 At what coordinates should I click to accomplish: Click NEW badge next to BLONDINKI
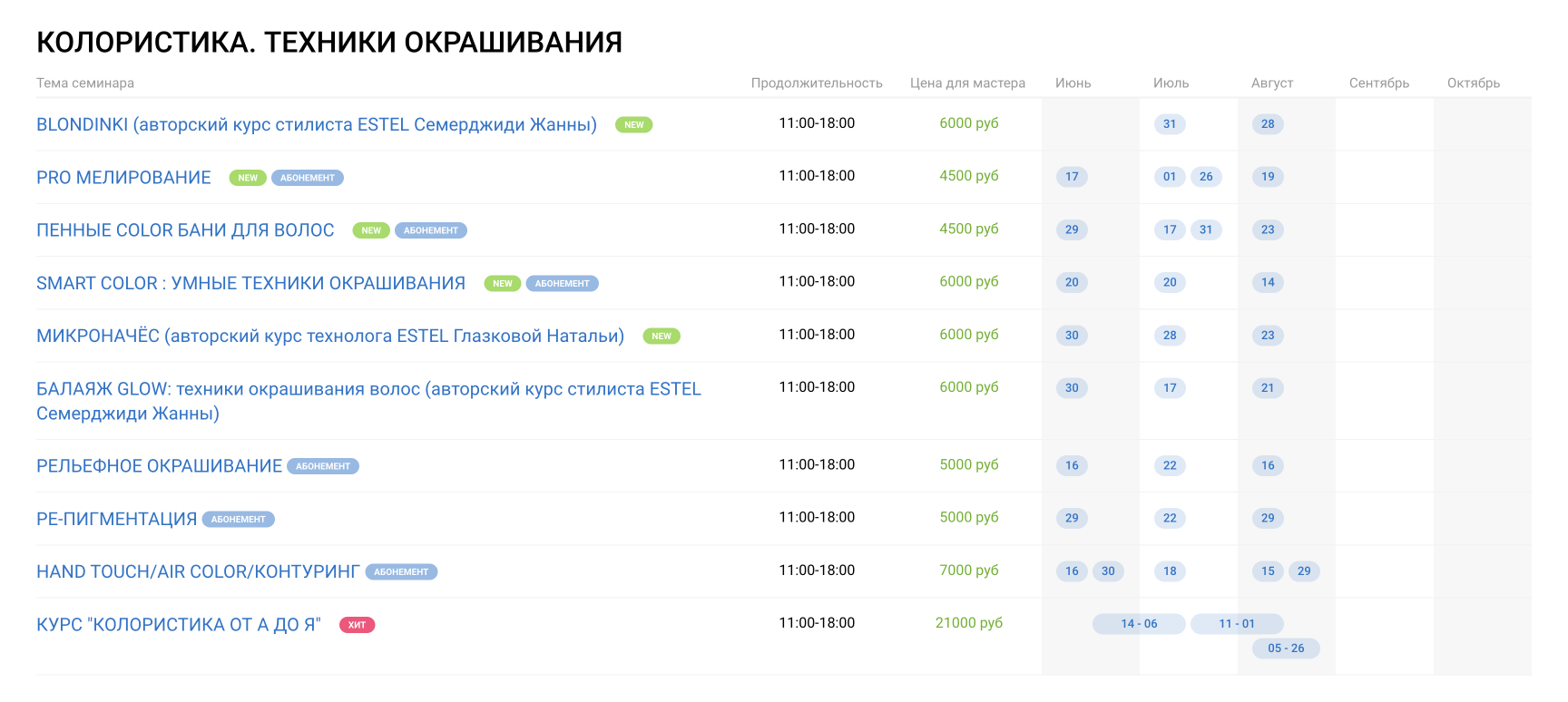(x=634, y=125)
